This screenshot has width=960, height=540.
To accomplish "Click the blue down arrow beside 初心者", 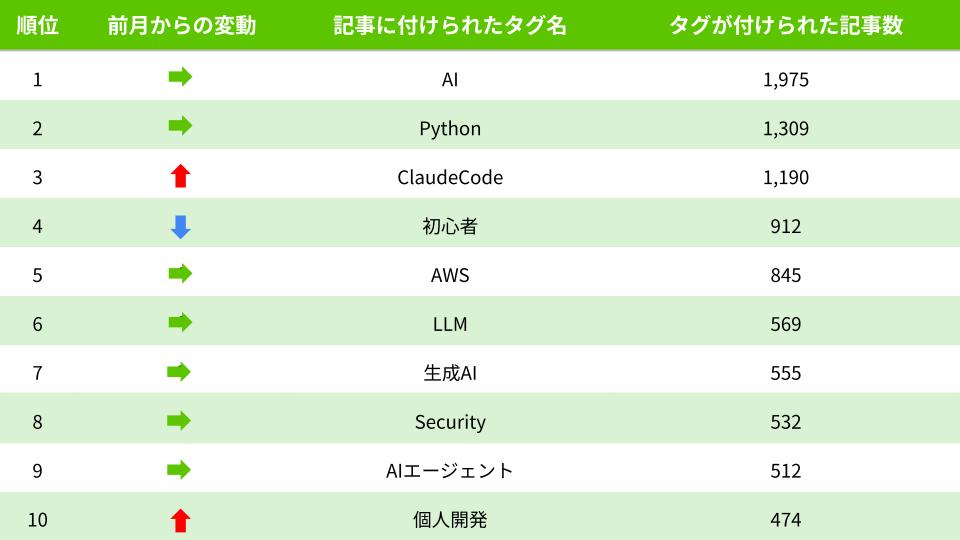I will (x=180, y=227).
